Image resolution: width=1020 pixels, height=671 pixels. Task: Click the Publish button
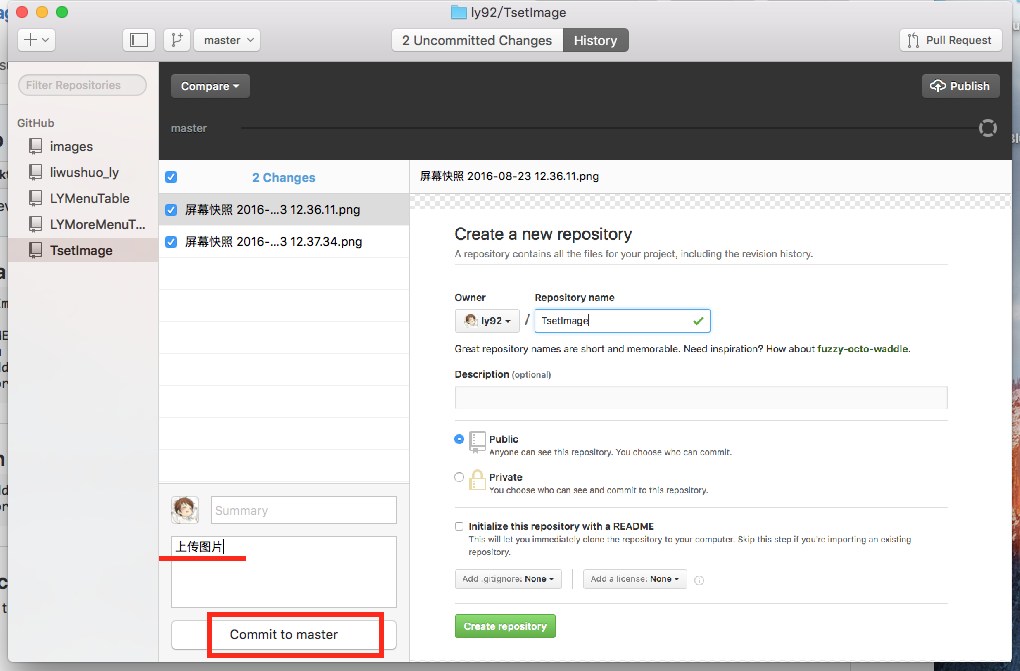(960, 86)
